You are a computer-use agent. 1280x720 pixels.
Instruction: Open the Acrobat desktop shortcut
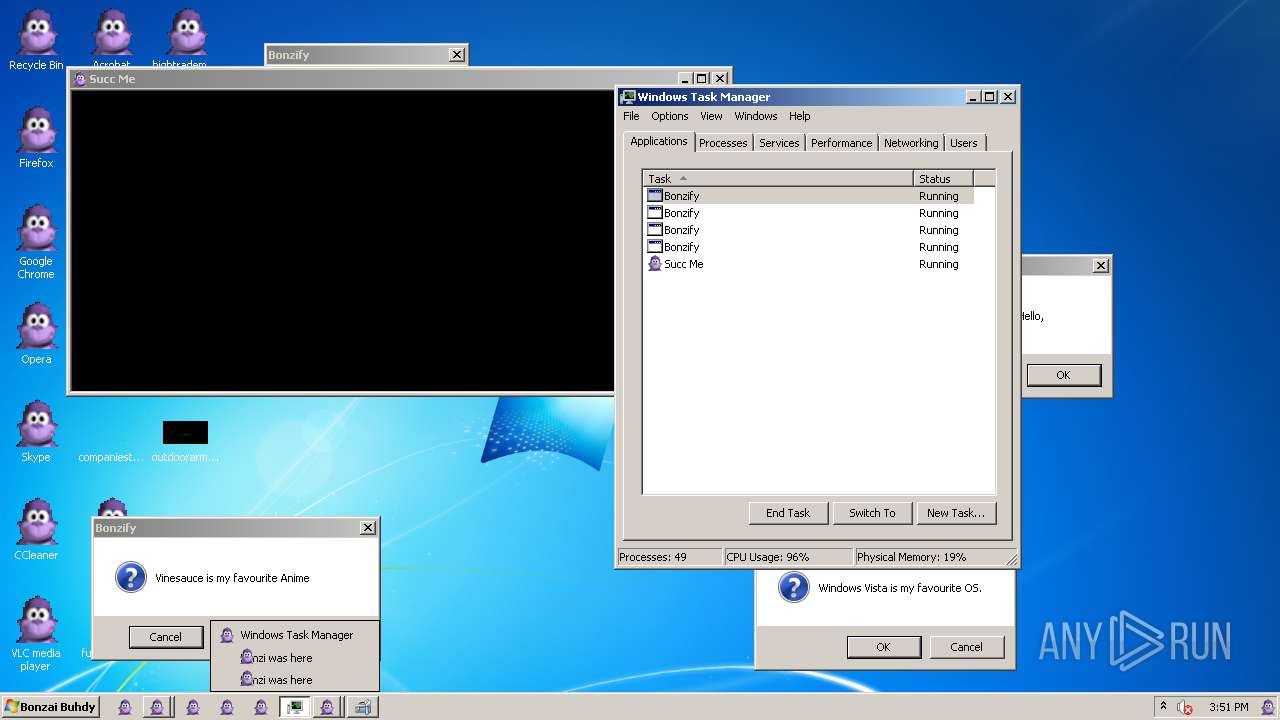111,41
